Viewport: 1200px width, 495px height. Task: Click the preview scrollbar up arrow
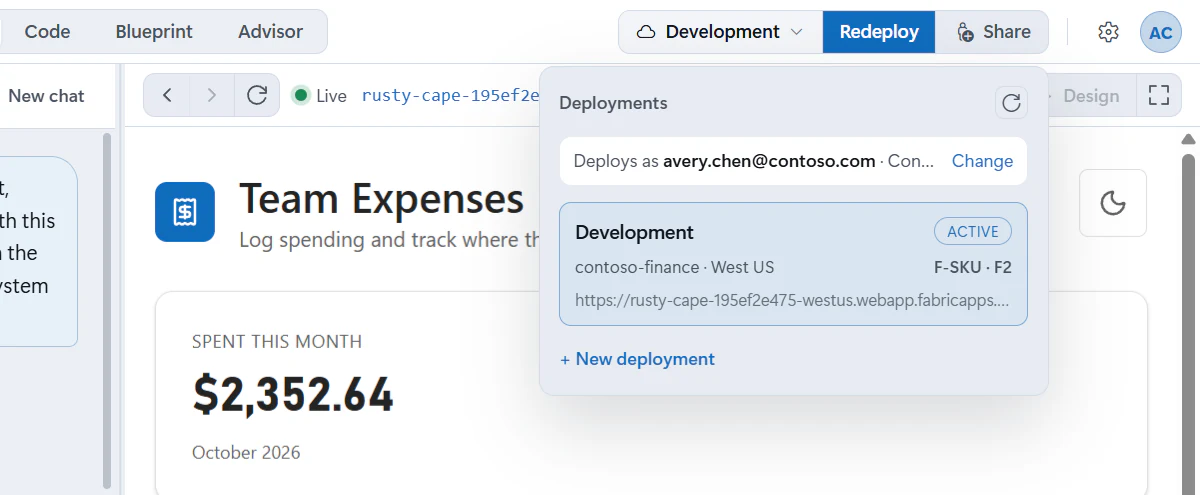pos(1188,140)
